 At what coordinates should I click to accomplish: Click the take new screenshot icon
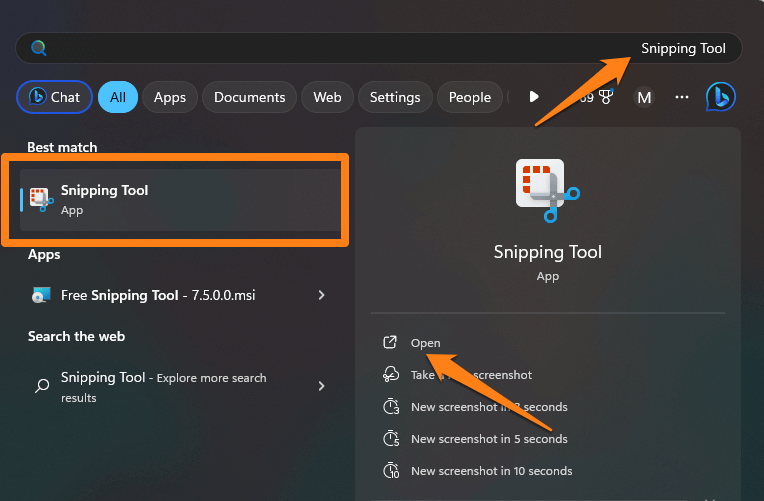[391, 374]
